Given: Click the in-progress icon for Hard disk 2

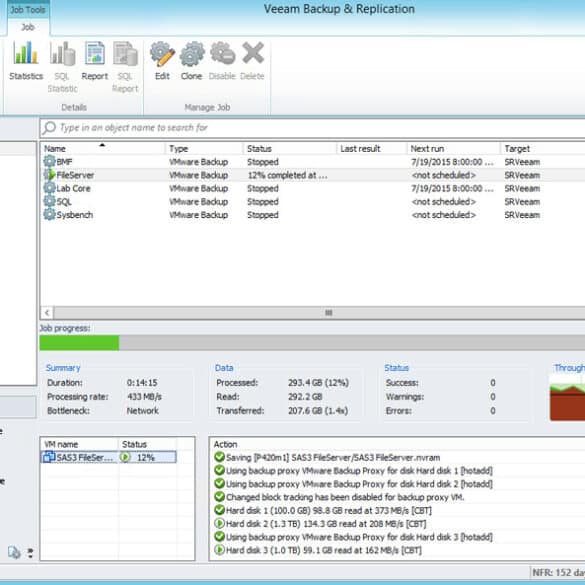Looking at the screenshot, I should click(x=219, y=523).
